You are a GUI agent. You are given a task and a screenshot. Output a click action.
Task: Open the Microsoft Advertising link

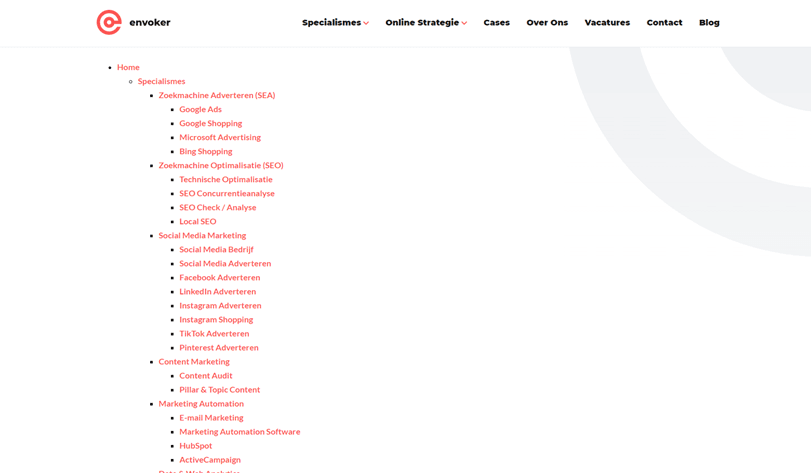pyautogui.click(x=220, y=137)
